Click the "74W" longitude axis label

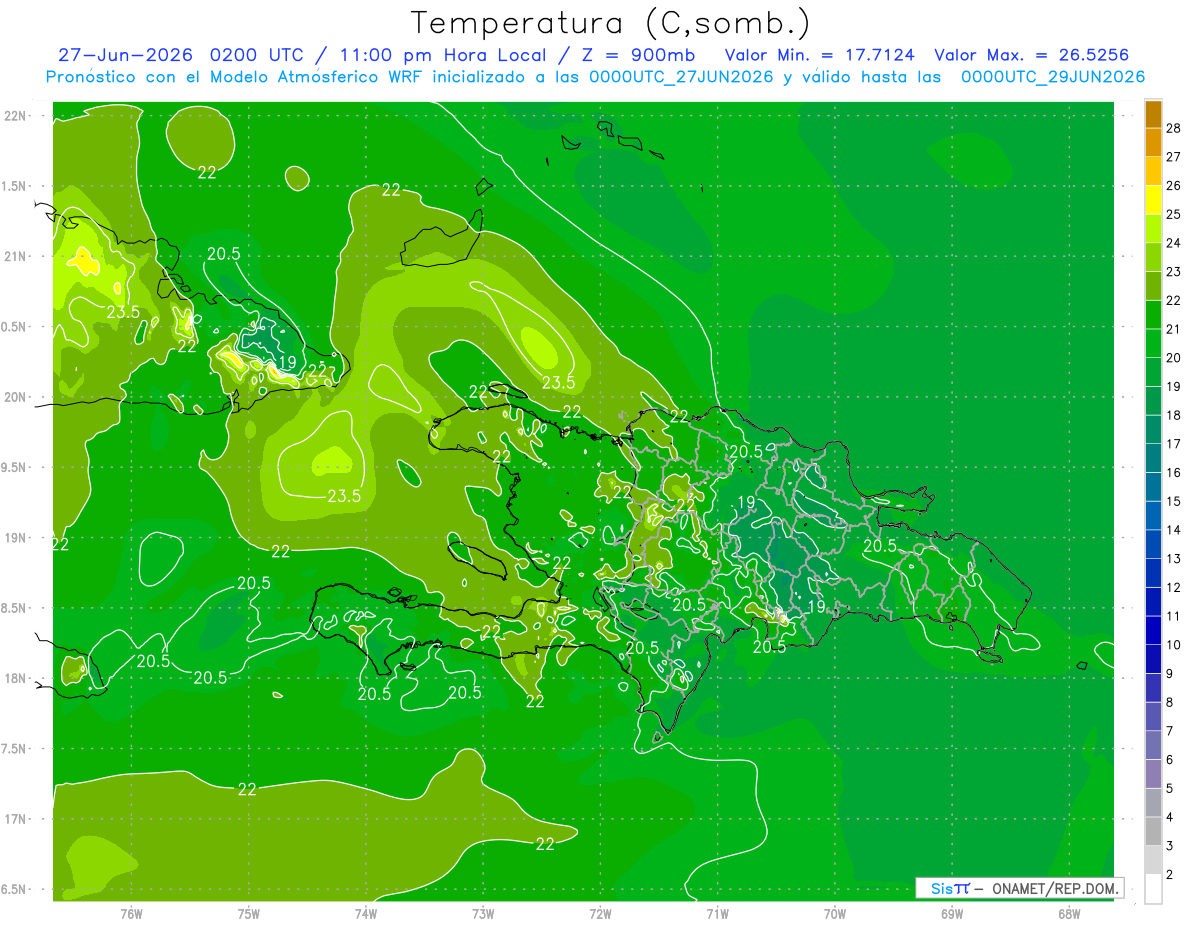click(x=366, y=913)
